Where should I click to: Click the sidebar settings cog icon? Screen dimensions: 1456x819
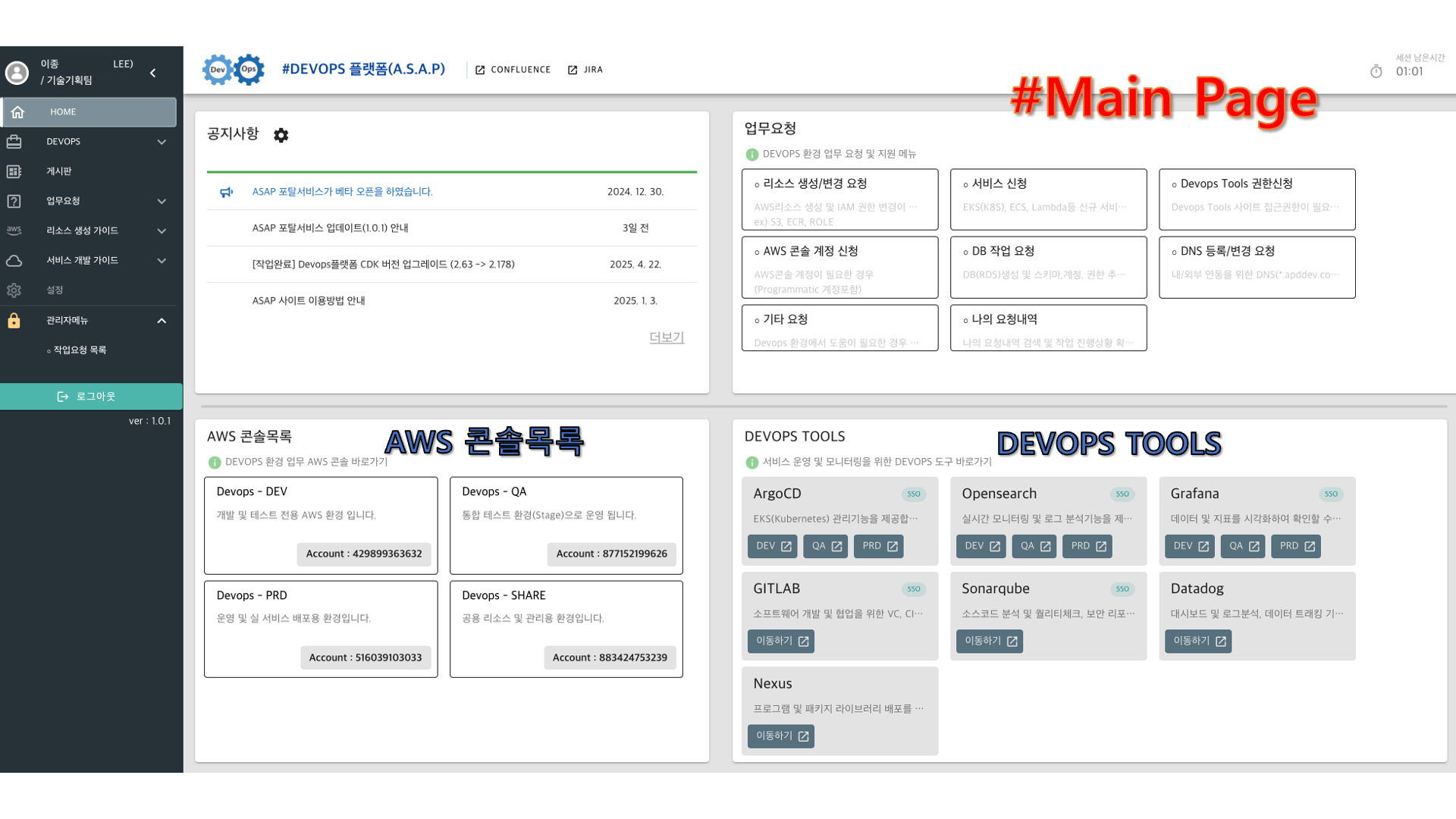[14, 290]
